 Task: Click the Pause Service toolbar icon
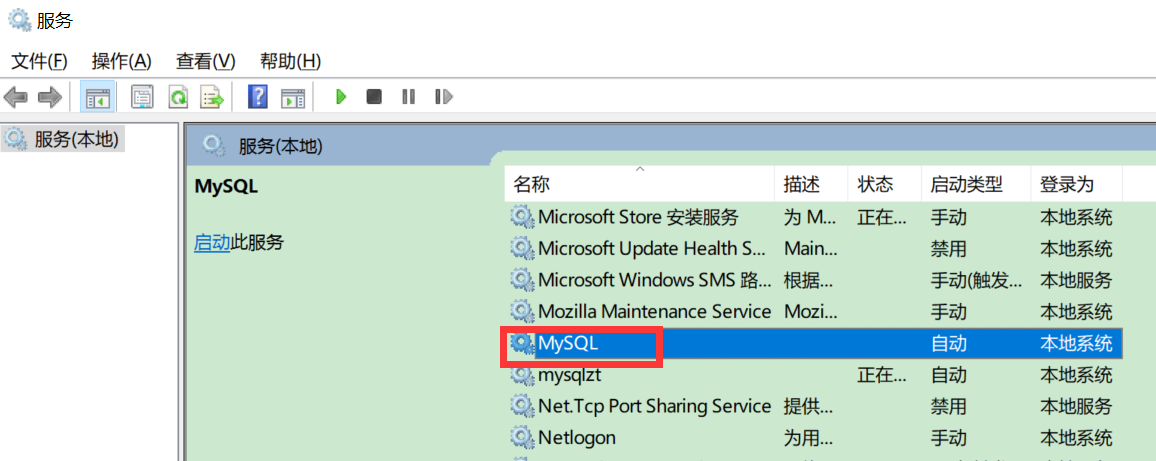point(408,97)
